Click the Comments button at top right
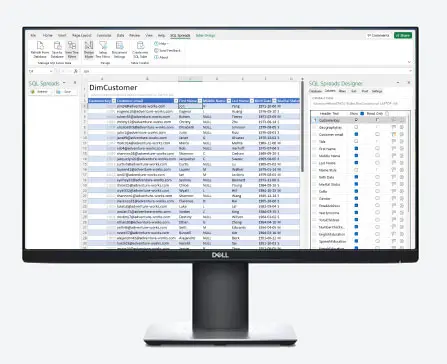Image resolution: width=447 pixels, height=364 pixels. [x=378, y=35]
